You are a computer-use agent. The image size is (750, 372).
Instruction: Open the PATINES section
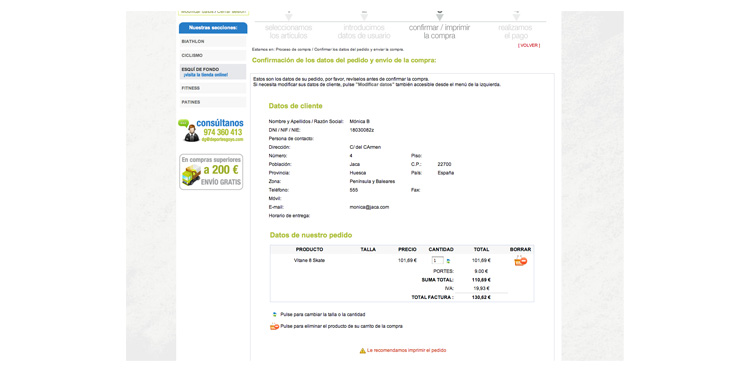[213, 102]
